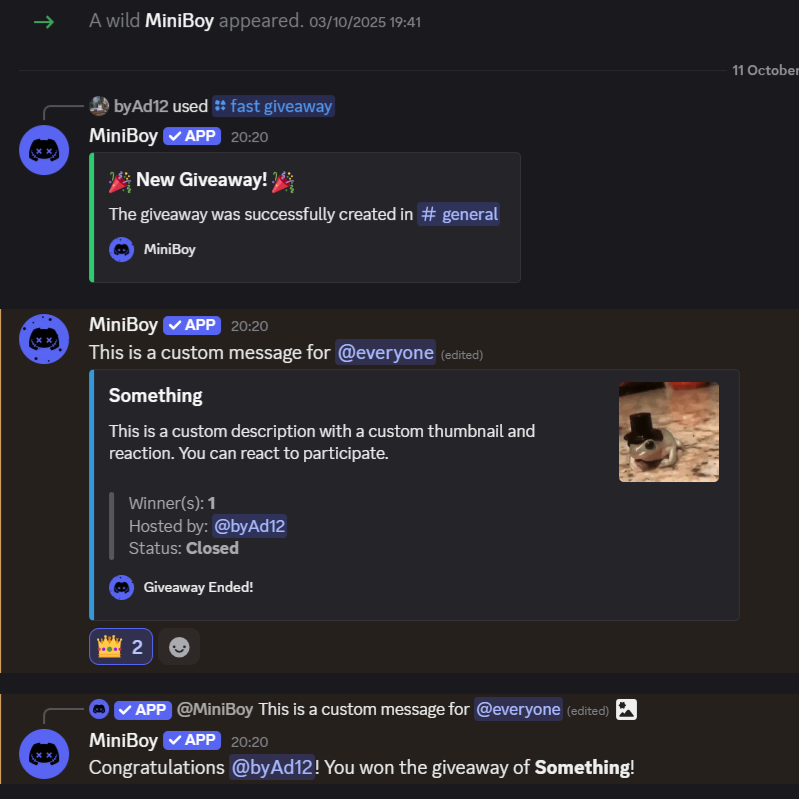Click the green join arrow icon
Screen dimensions: 799x799
click(43, 21)
